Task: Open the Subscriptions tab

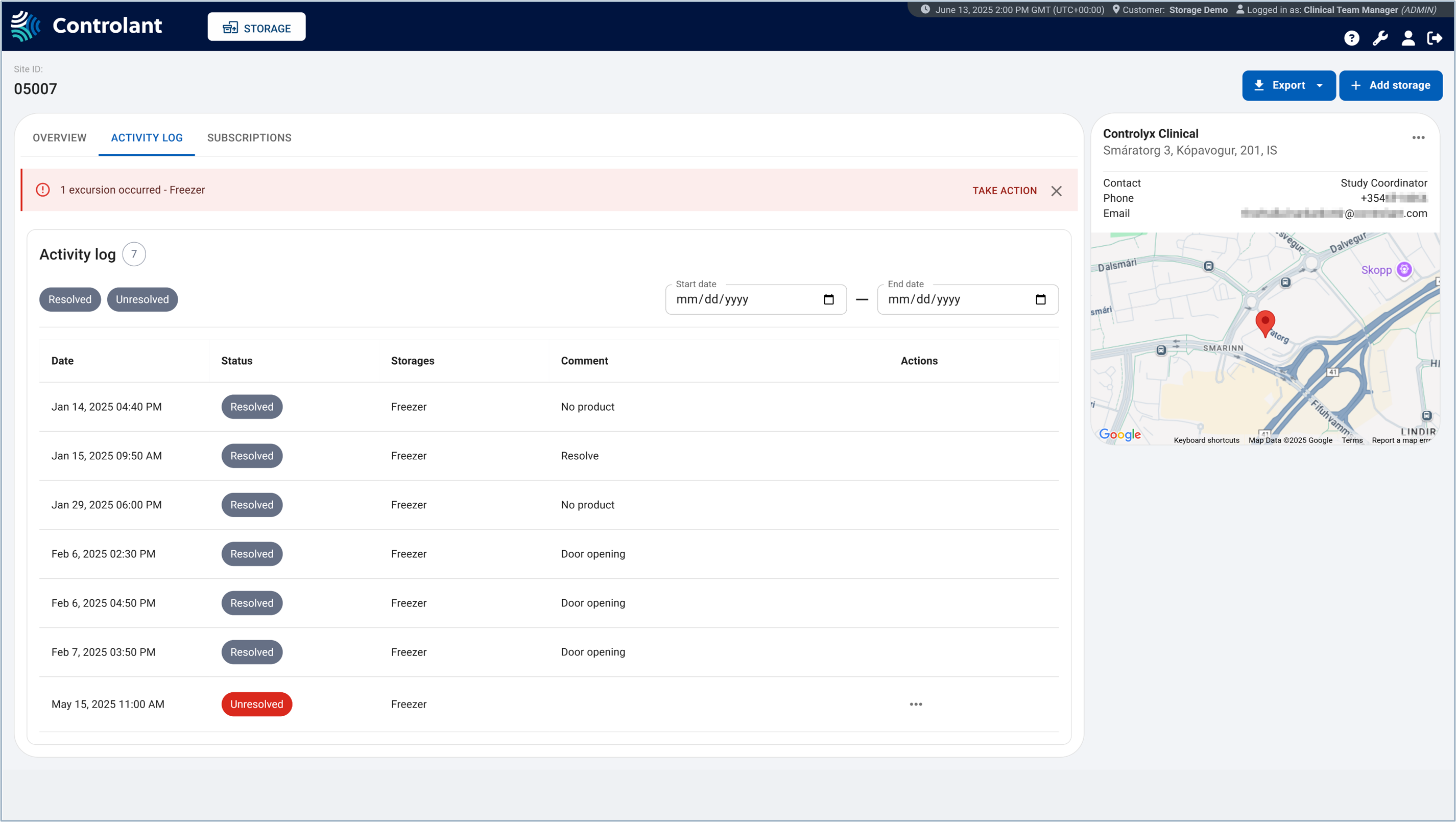Action: 249,137
